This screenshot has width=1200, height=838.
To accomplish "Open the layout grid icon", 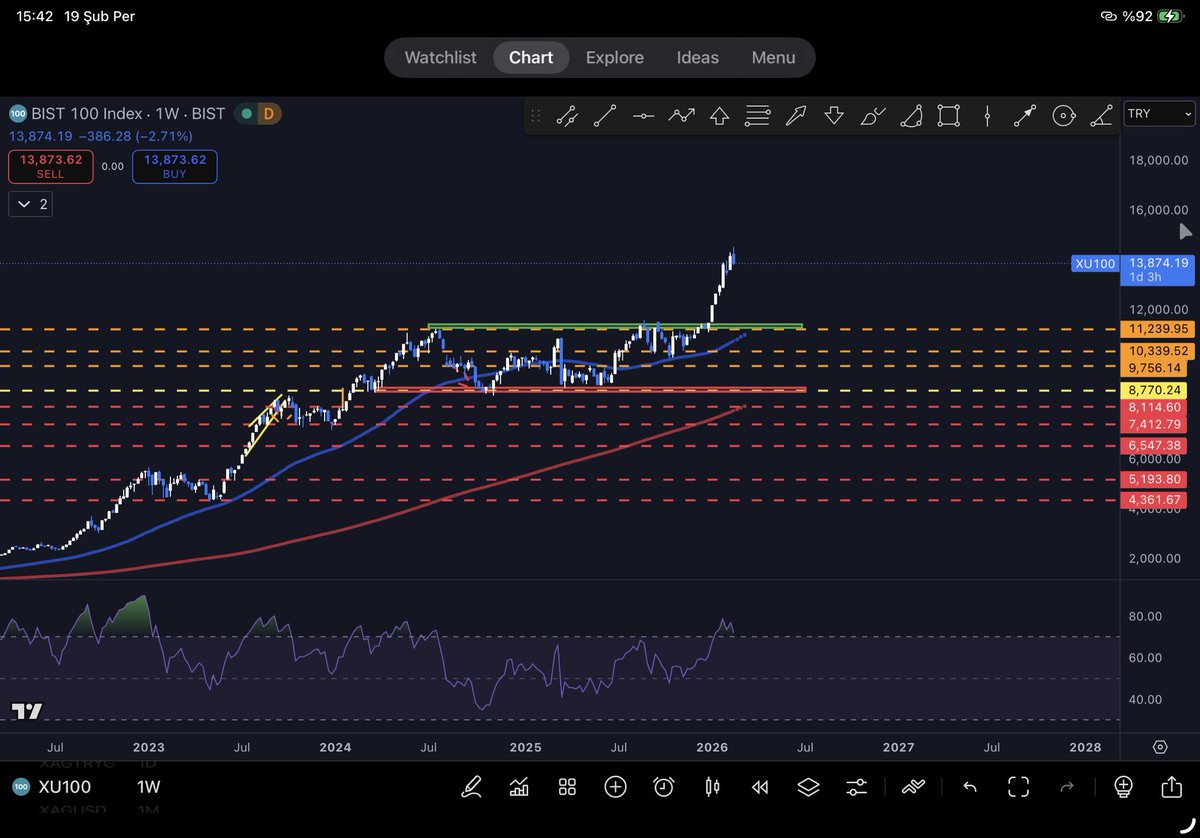I will coord(567,787).
